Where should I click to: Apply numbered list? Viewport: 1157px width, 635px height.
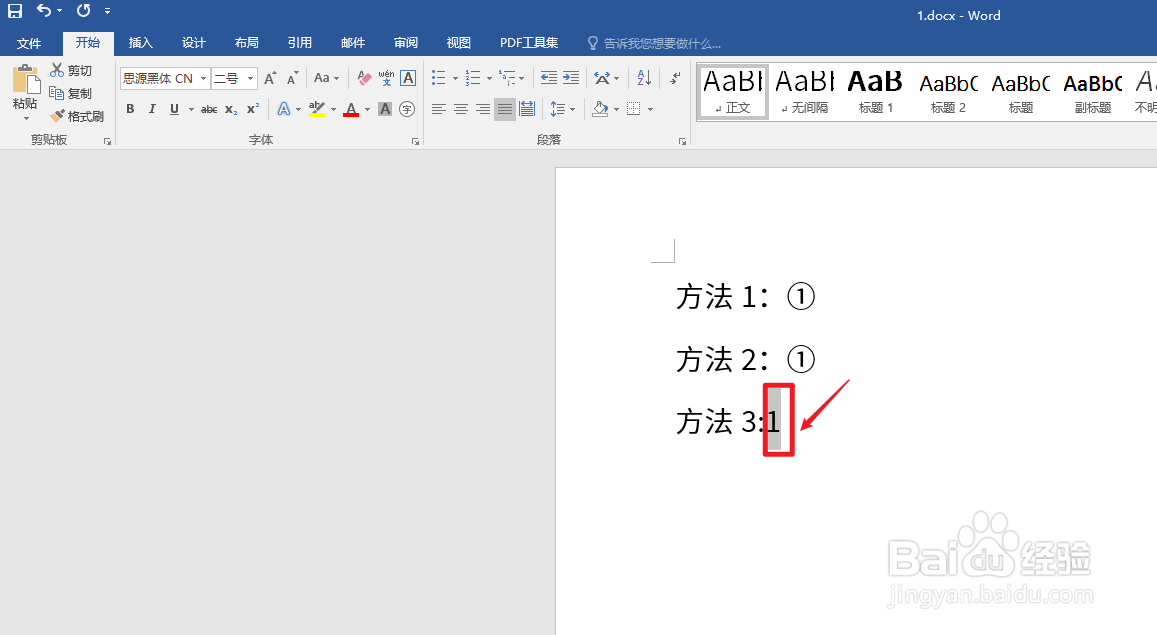click(473, 78)
